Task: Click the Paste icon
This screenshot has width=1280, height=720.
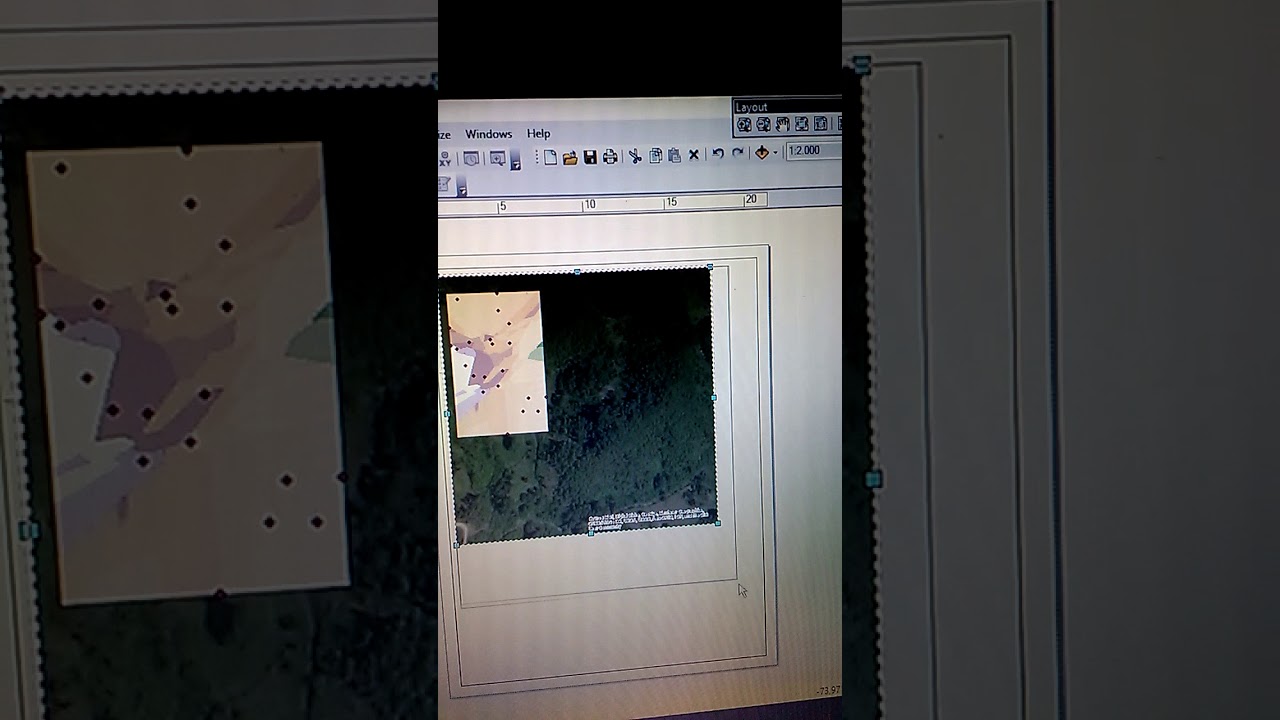Action: (x=675, y=156)
